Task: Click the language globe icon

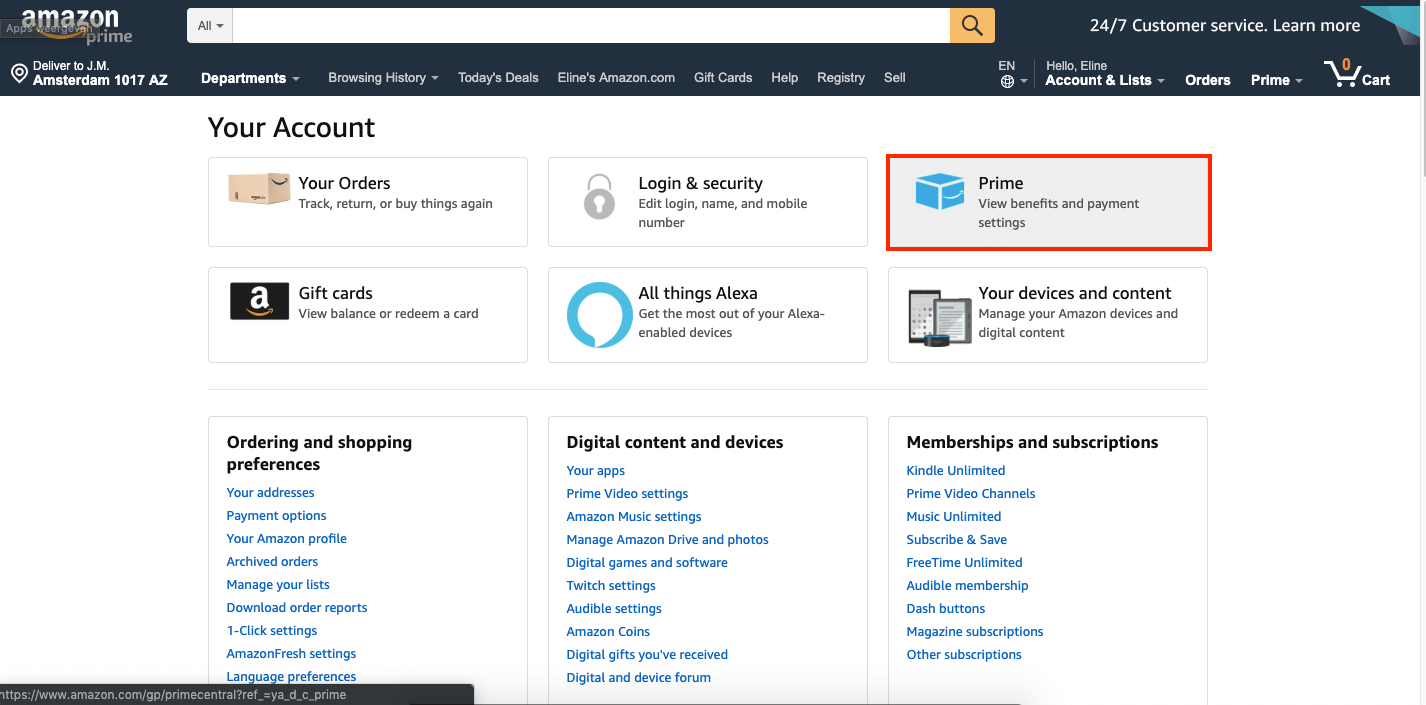Action: coord(1007,82)
